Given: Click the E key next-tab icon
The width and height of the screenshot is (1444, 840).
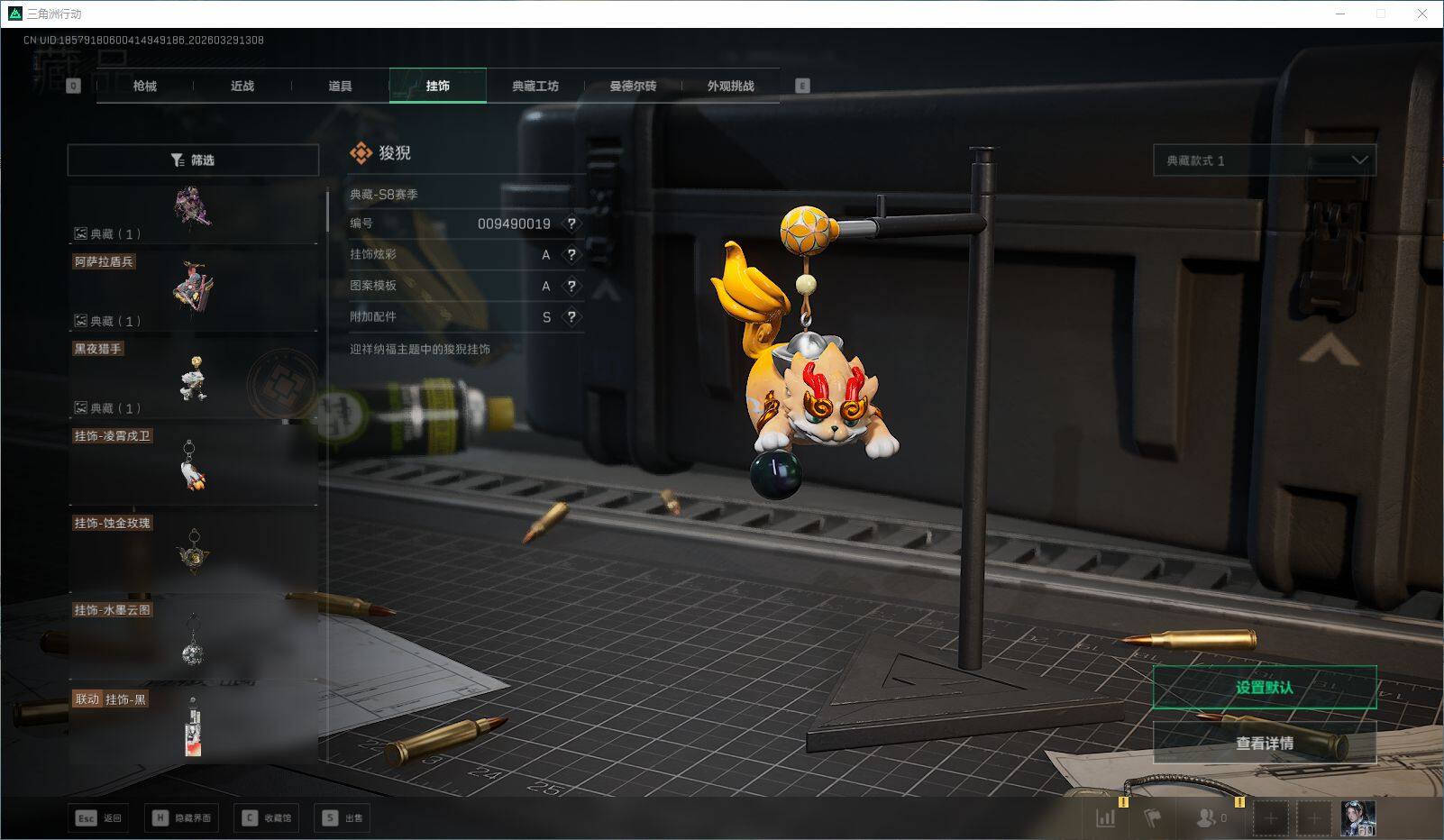Looking at the screenshot, I should (802, 86).
